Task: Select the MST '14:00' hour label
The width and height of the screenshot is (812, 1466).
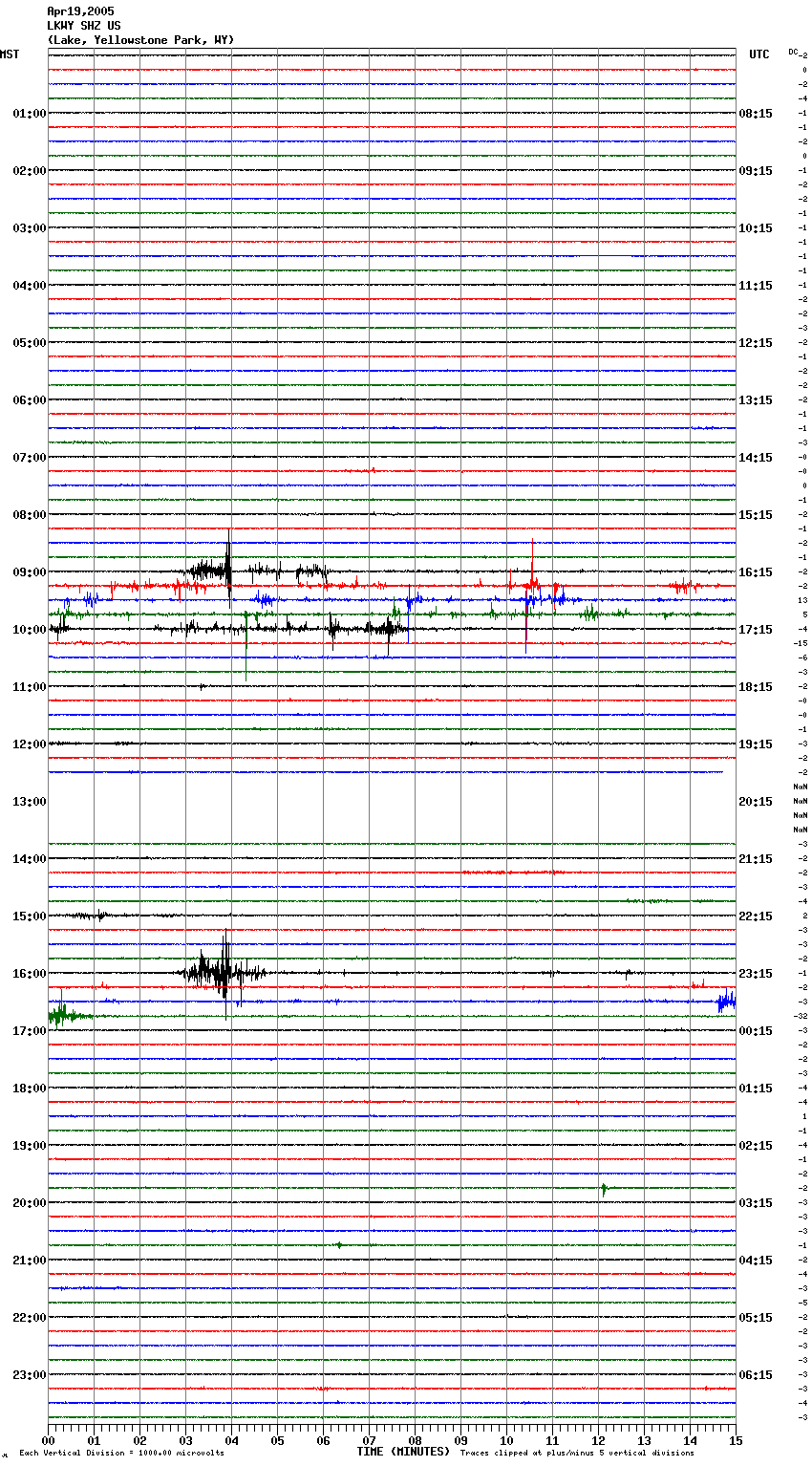Action: [30, 859]
